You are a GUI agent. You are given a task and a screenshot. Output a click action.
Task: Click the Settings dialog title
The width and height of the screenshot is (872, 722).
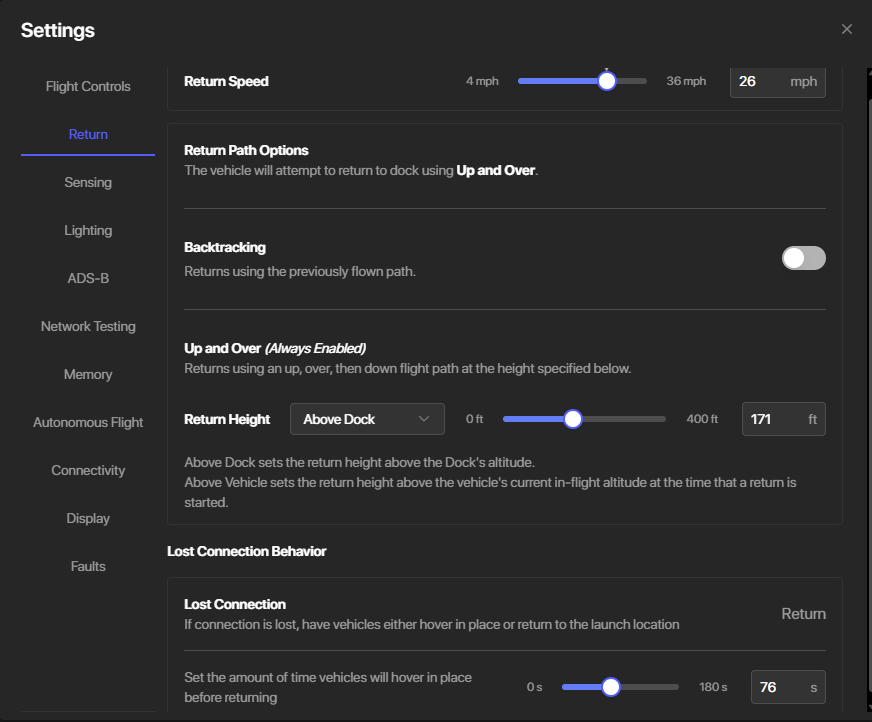tap(58, 30)
